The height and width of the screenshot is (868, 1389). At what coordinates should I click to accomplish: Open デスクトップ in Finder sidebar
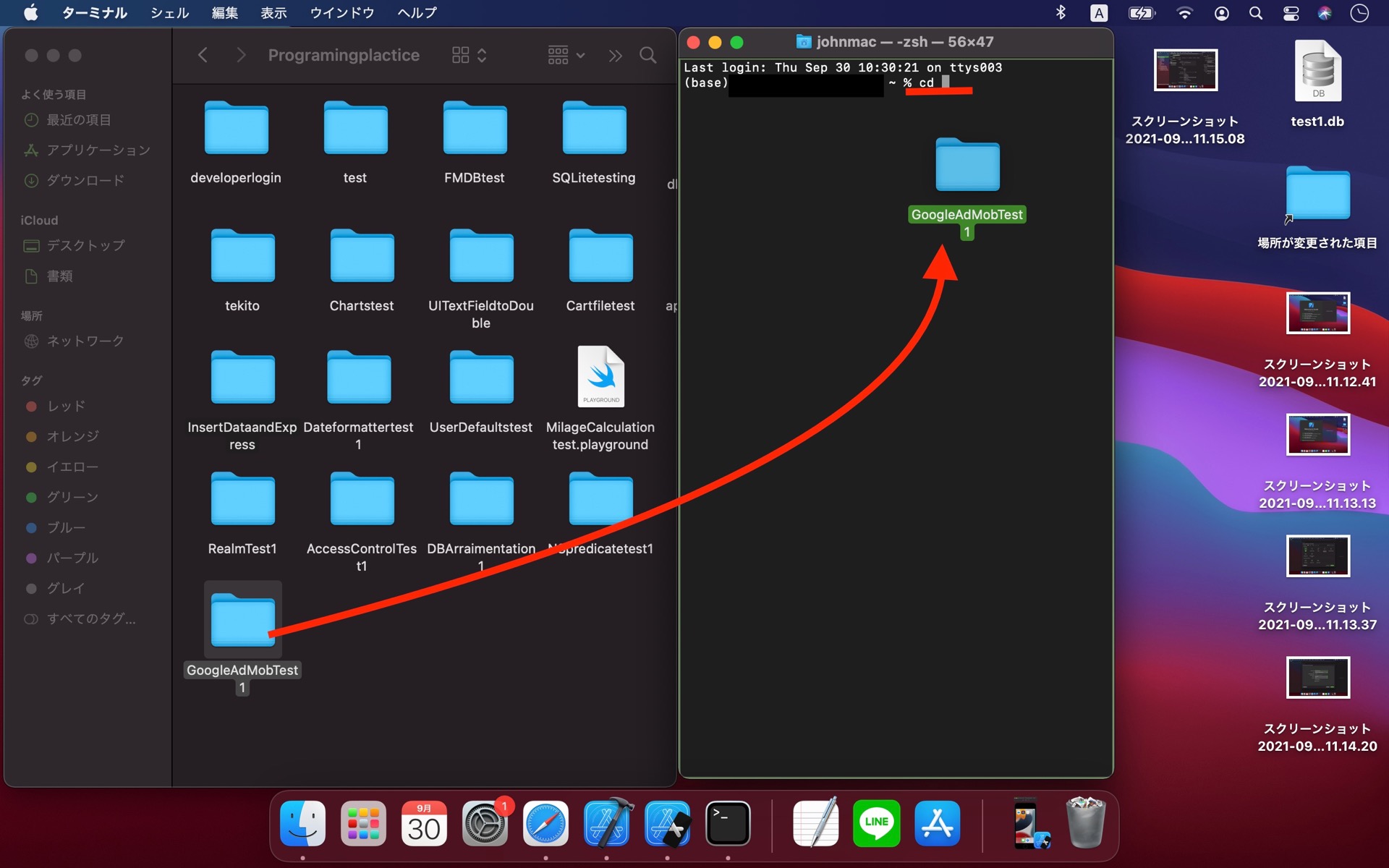pyautogui.click(x=75, y=246)
